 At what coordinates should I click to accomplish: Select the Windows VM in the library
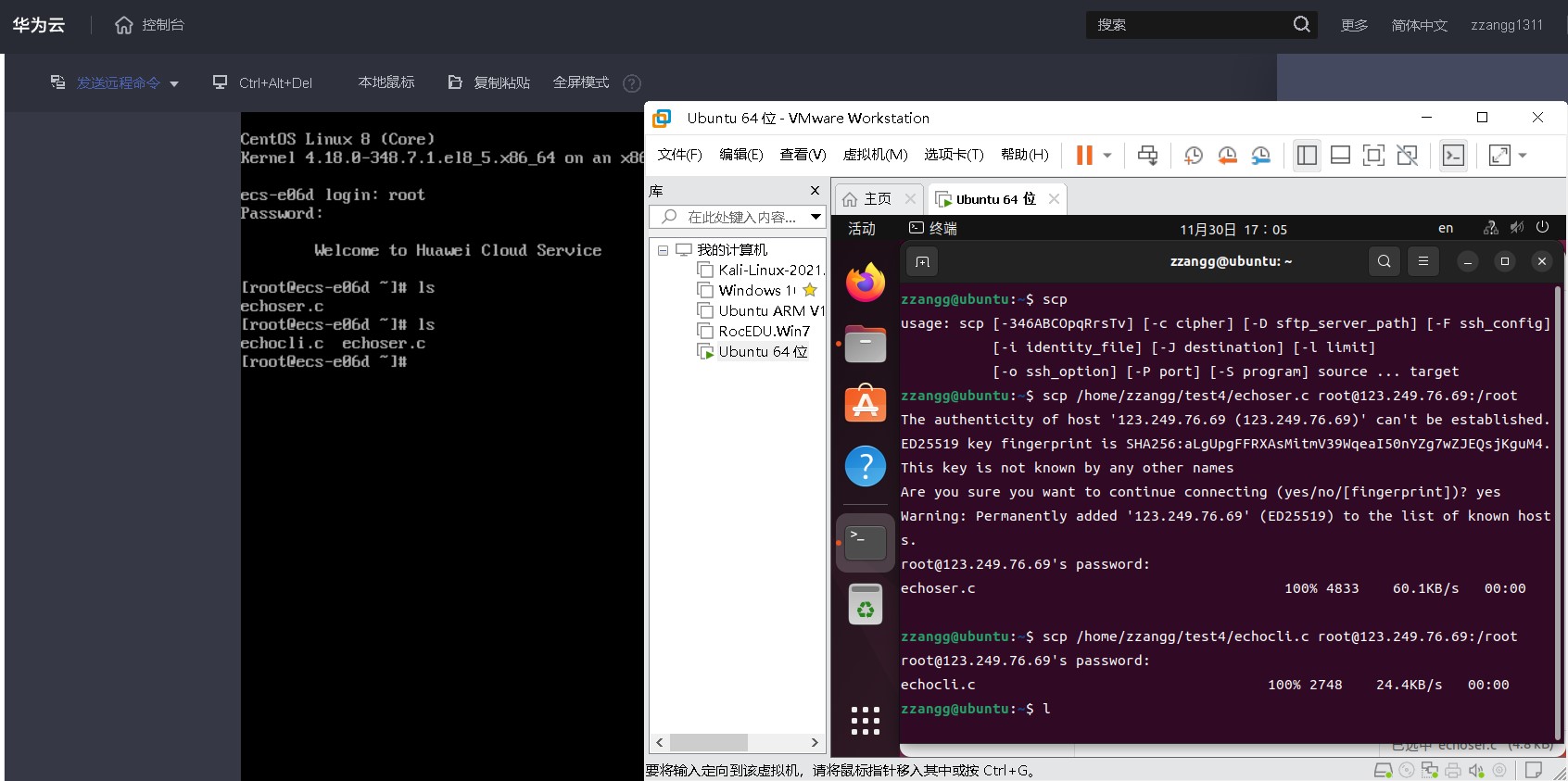click(756, 291)
